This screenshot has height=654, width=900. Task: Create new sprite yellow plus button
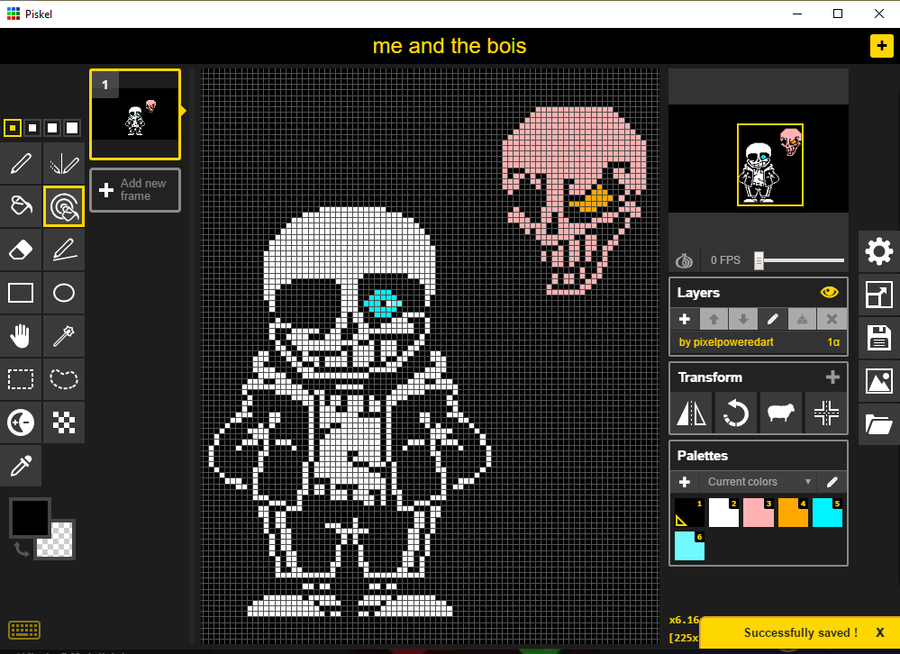coord(882,46)
